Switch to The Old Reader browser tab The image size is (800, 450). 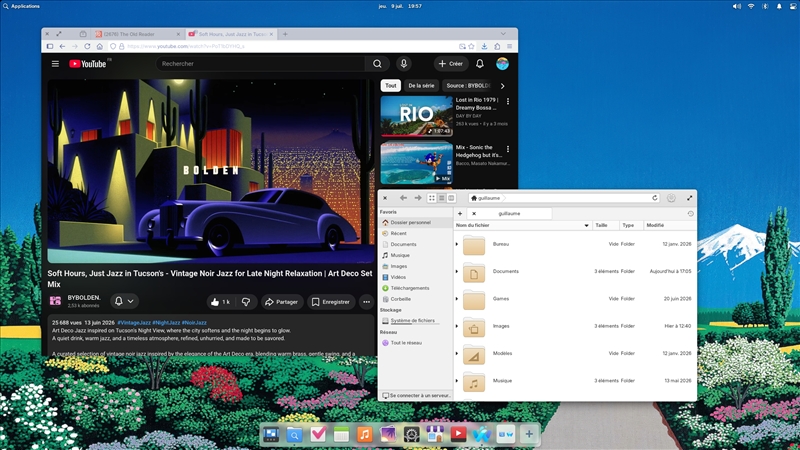tap(134, 34)
